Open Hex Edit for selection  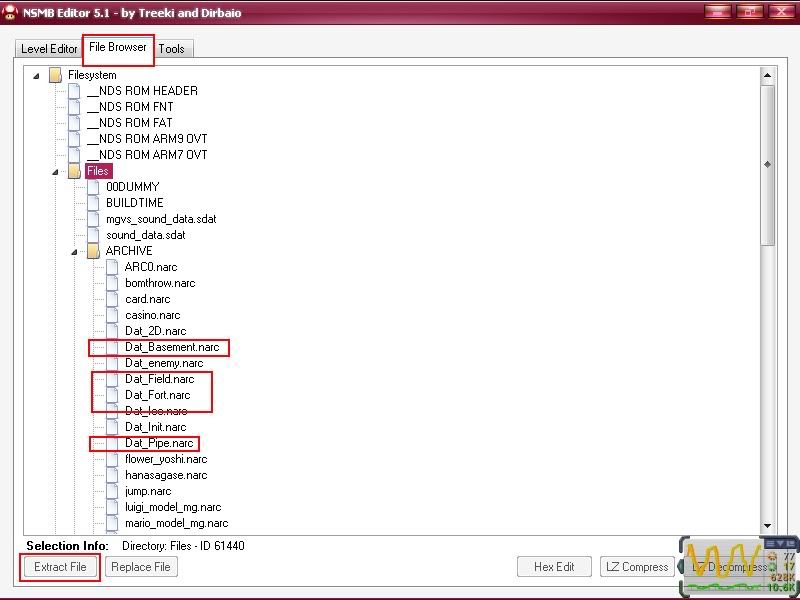point(554,567)
